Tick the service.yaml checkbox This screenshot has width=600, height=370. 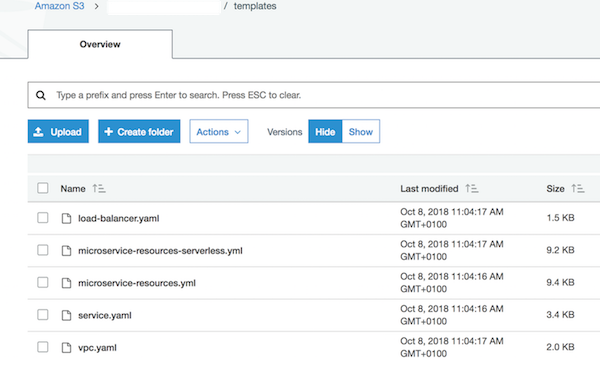[43, 315]
